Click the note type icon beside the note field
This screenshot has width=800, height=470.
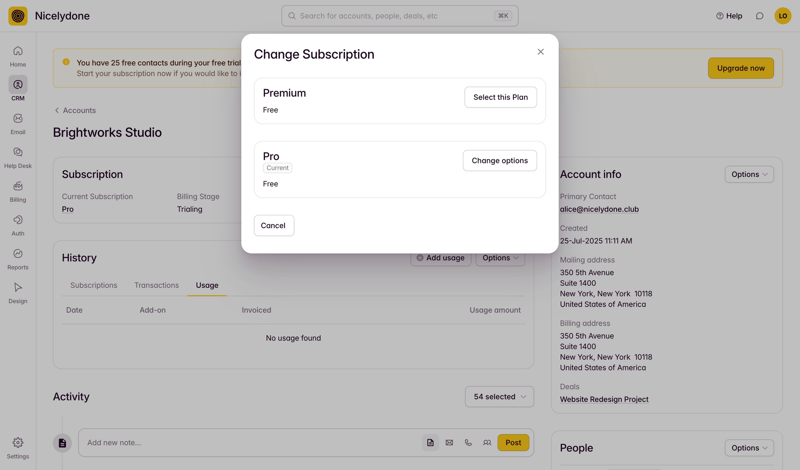point(62,442)
